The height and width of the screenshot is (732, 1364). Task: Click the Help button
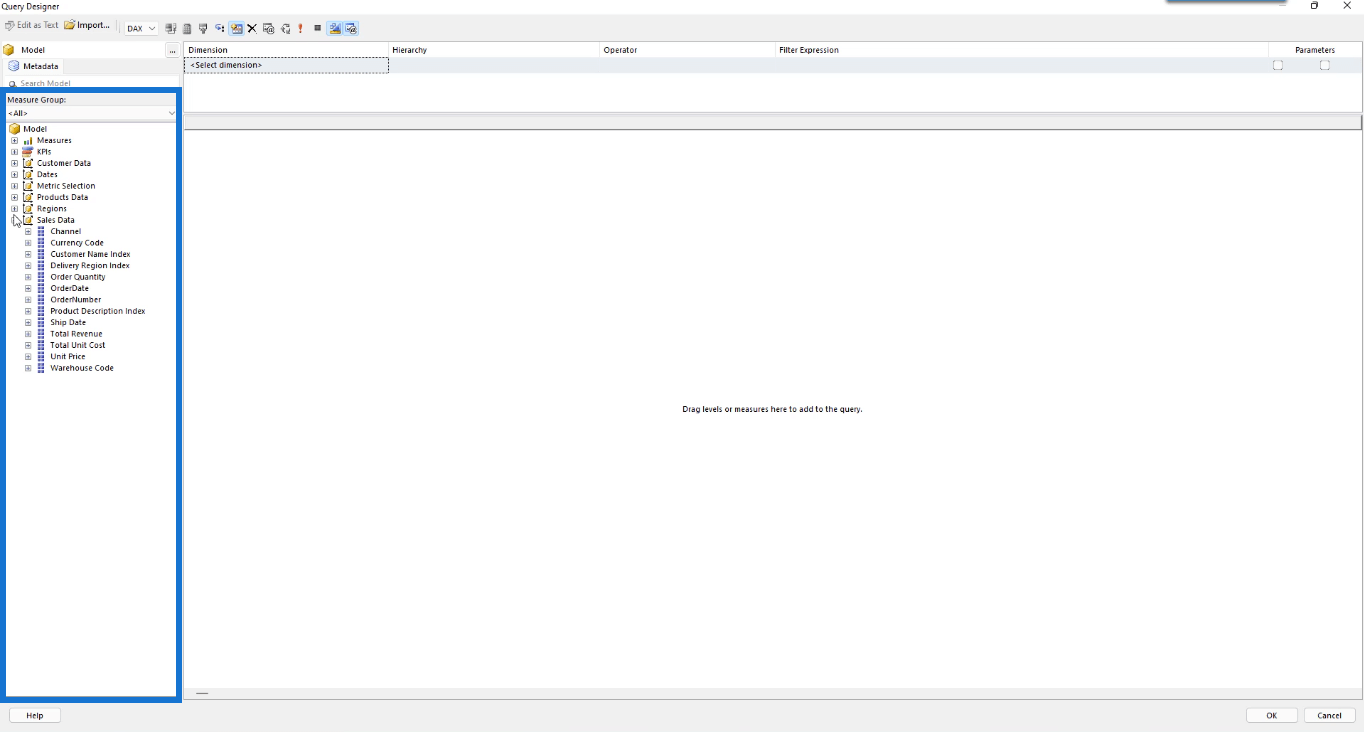35,716
